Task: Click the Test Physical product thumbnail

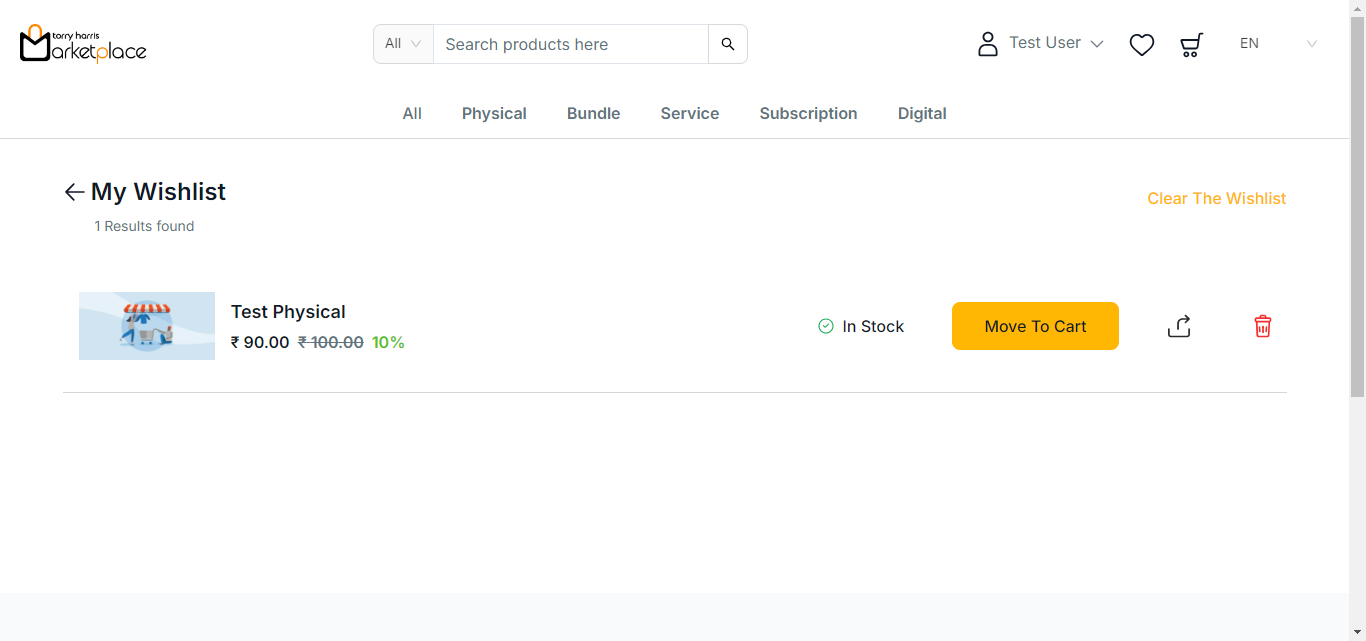Action: (147, 326)
